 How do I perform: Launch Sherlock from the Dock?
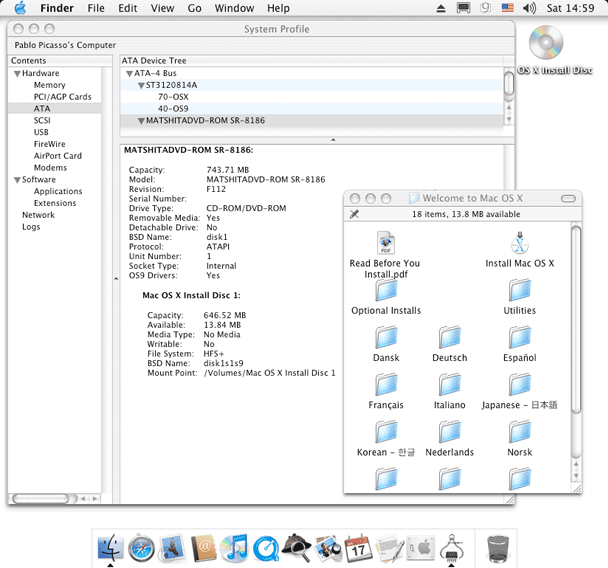pos(297,547)
